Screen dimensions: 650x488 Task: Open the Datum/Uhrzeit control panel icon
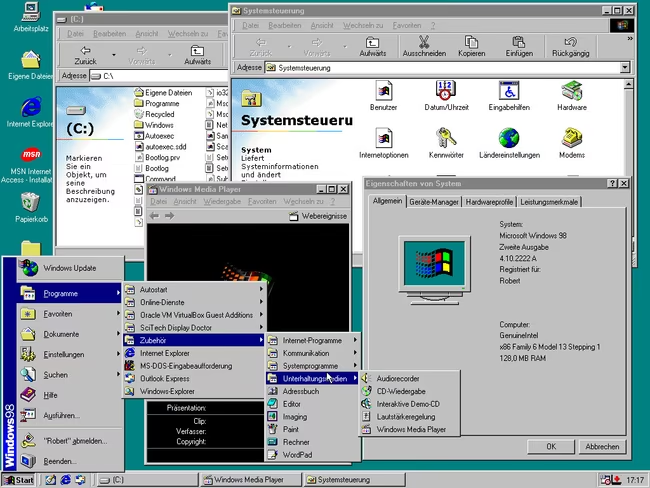pos(446,96)
